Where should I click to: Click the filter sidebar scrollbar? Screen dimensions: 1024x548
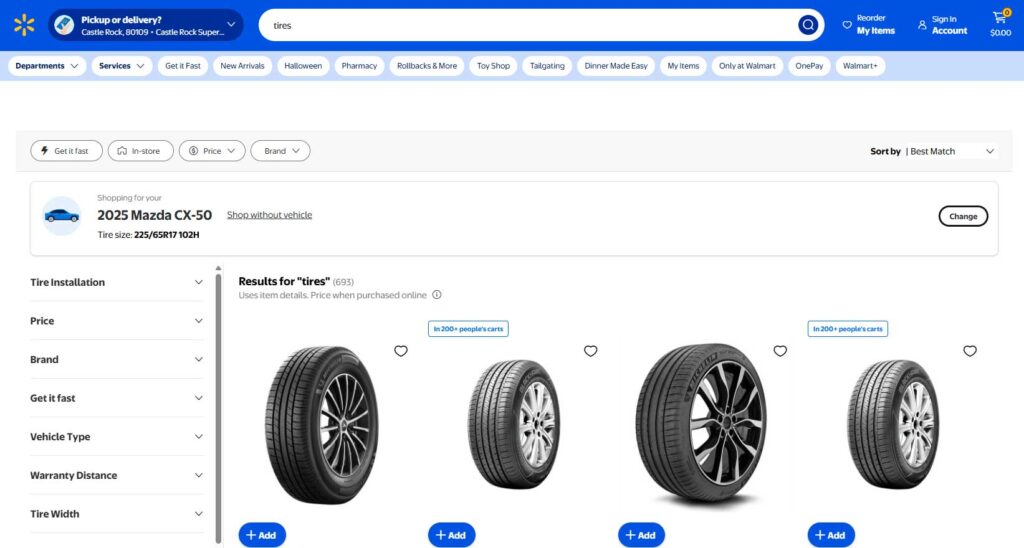pos(218,400)
